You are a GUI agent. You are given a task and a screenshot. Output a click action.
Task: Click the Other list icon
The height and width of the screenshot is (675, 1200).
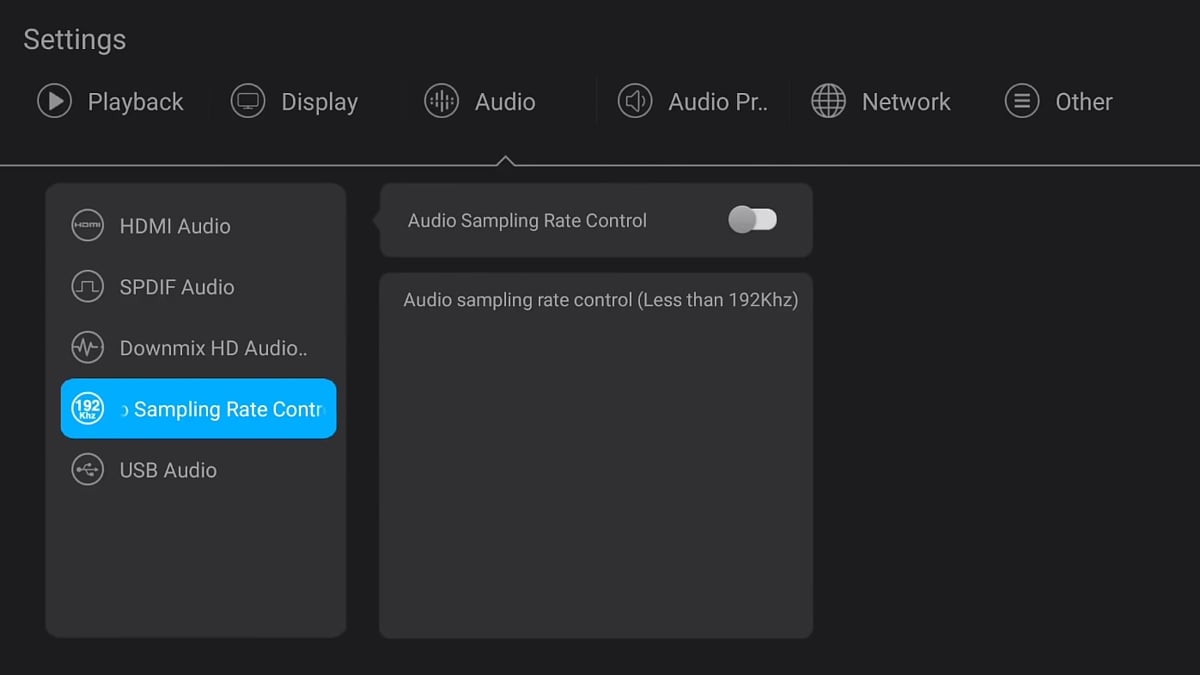point(1021,101)
